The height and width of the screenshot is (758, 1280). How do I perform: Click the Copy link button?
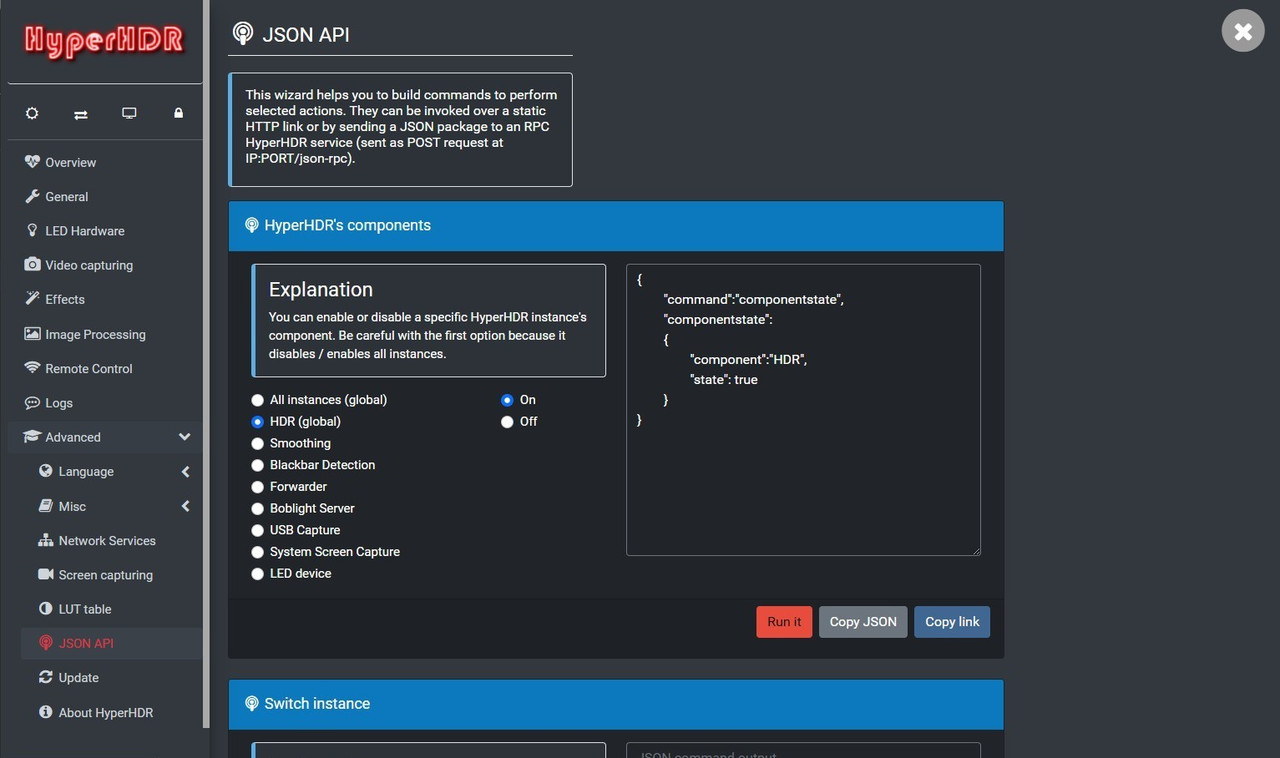coord(952,622)
